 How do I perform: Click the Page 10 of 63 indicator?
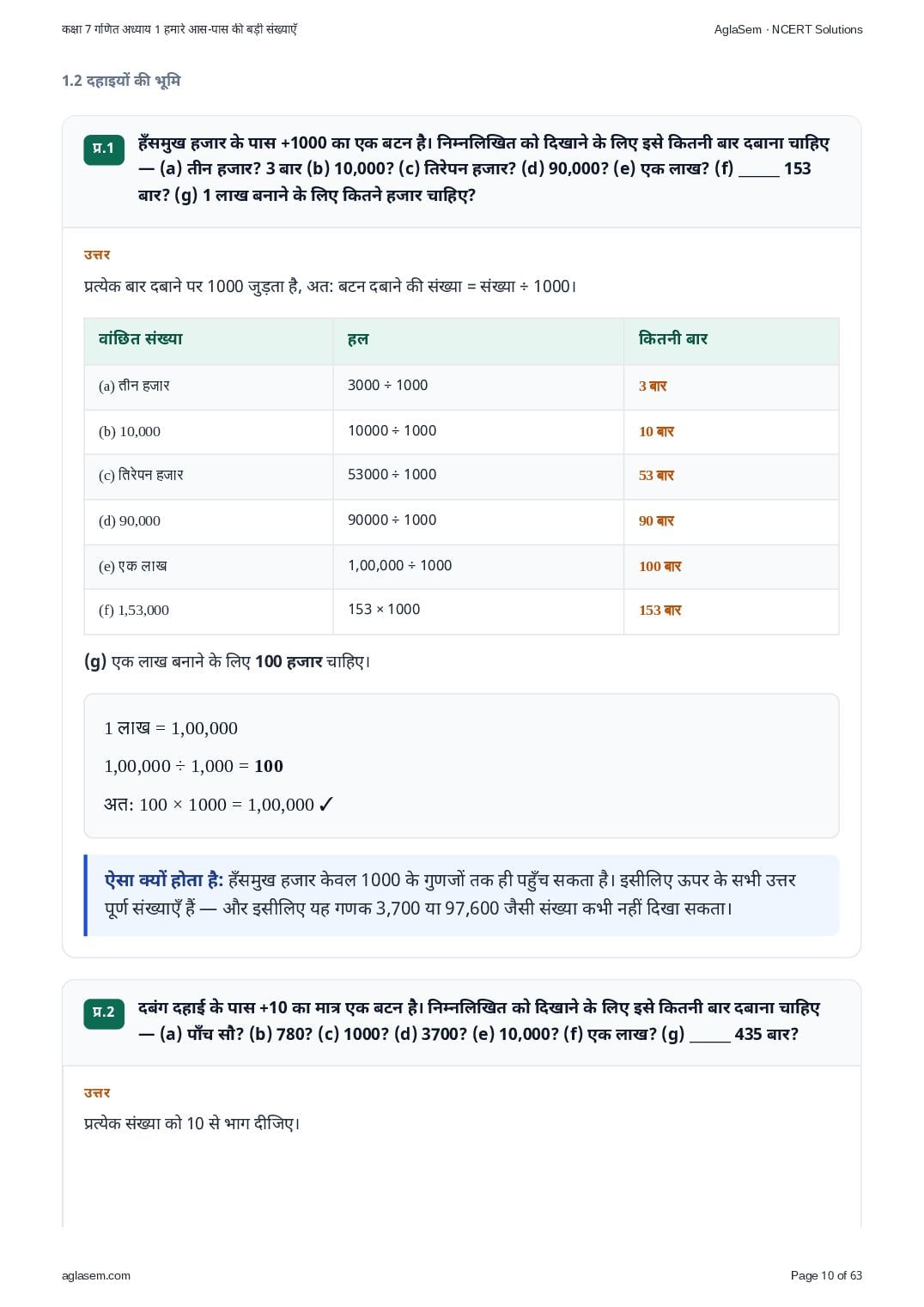[x=826, y=1275]
